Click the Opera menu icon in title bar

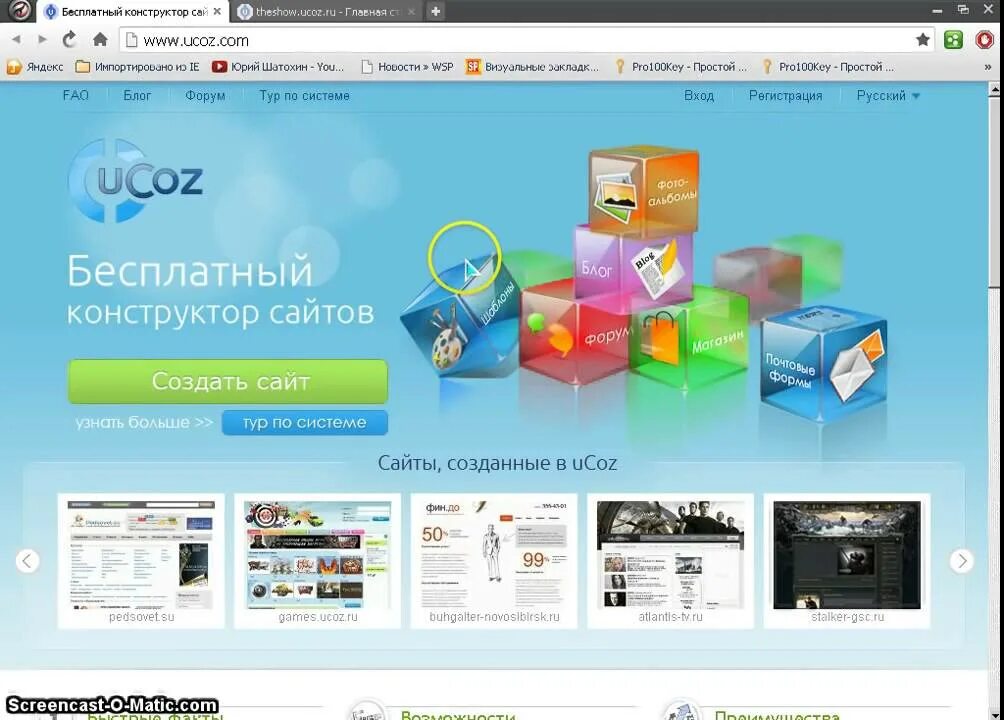(19, 10)
